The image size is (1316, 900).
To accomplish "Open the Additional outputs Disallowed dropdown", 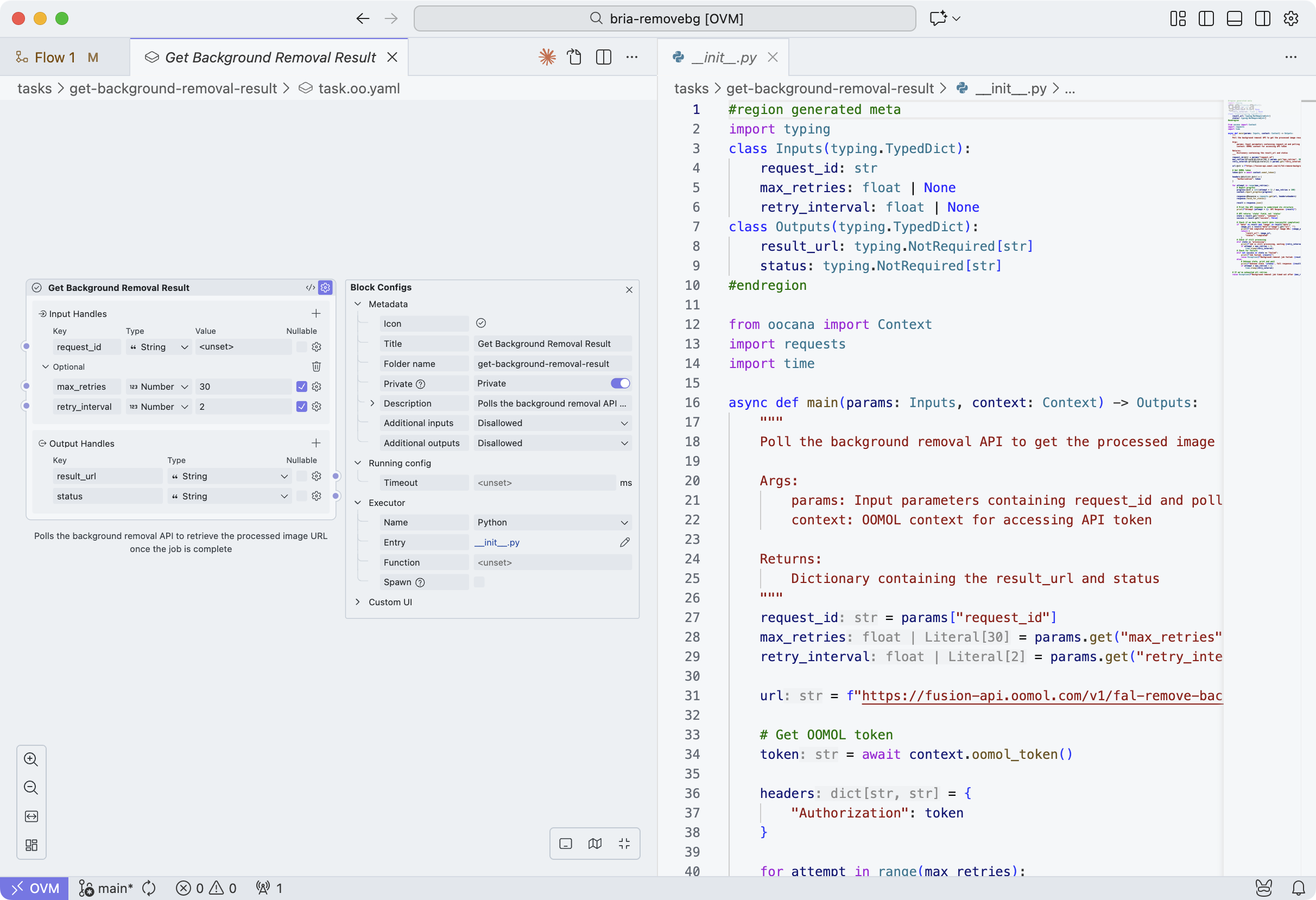I will 552,443.
